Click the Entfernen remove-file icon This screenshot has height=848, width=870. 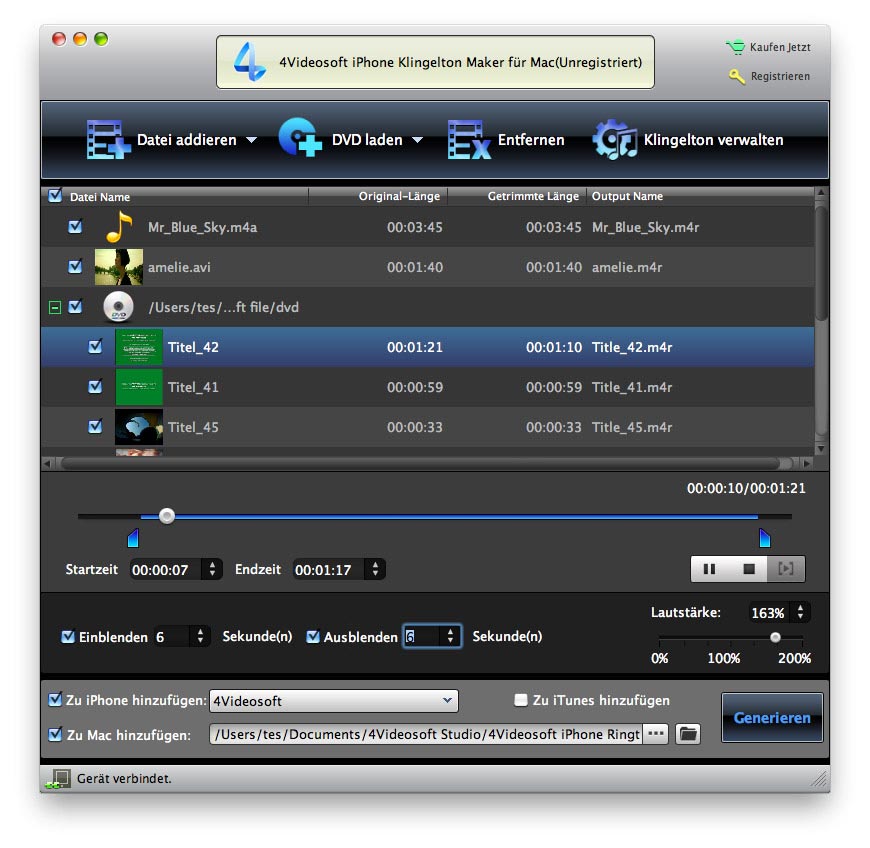click(469, 140)
